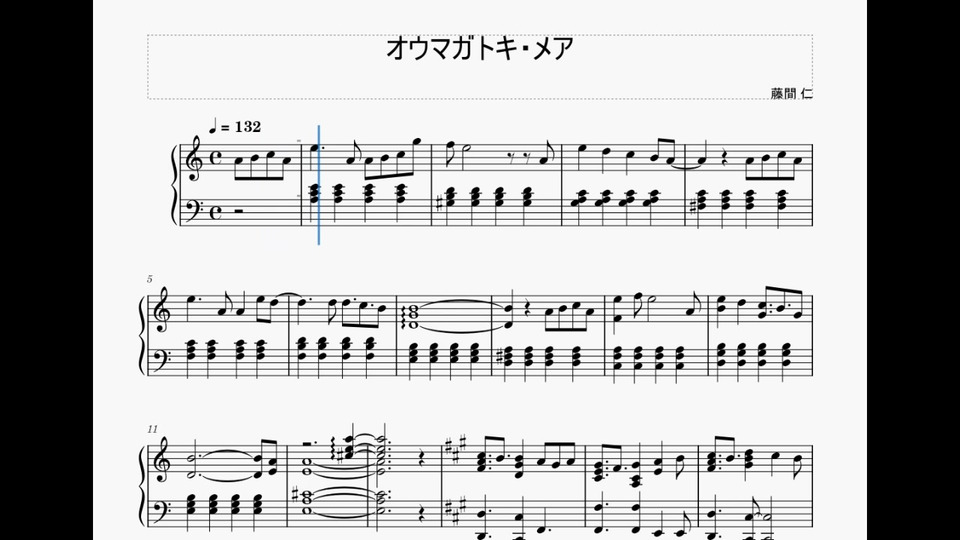Viewport: 960px width, 540px height.
Task: Click the common time signature on the top bass staff
Action: tap(216, 212)
